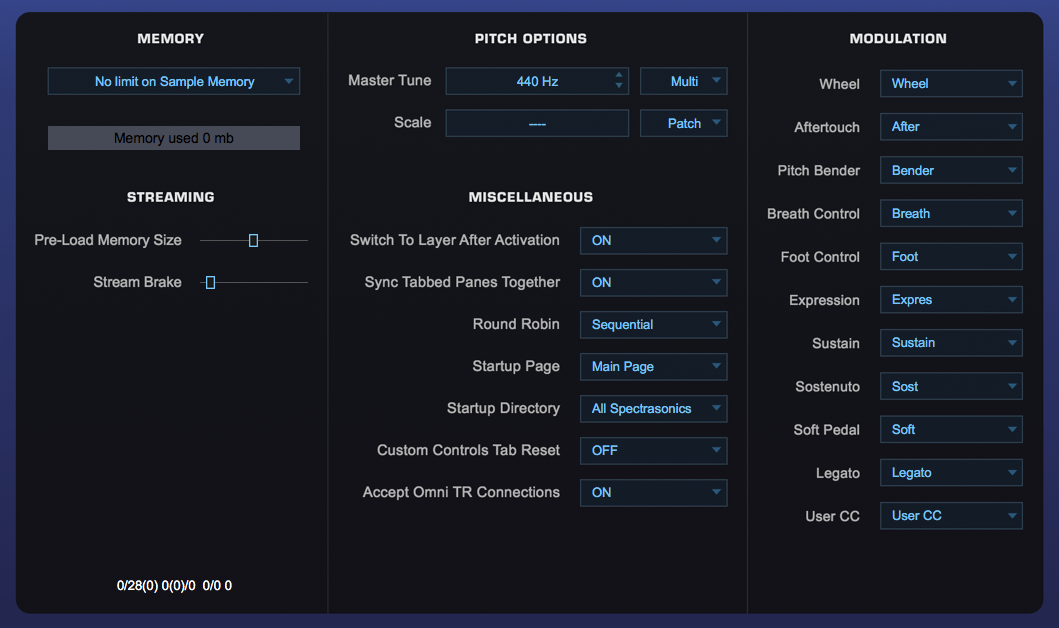Open Accept Omni TR Connections dropdown
Screen dimensions: 1059x628
point(653,492)
